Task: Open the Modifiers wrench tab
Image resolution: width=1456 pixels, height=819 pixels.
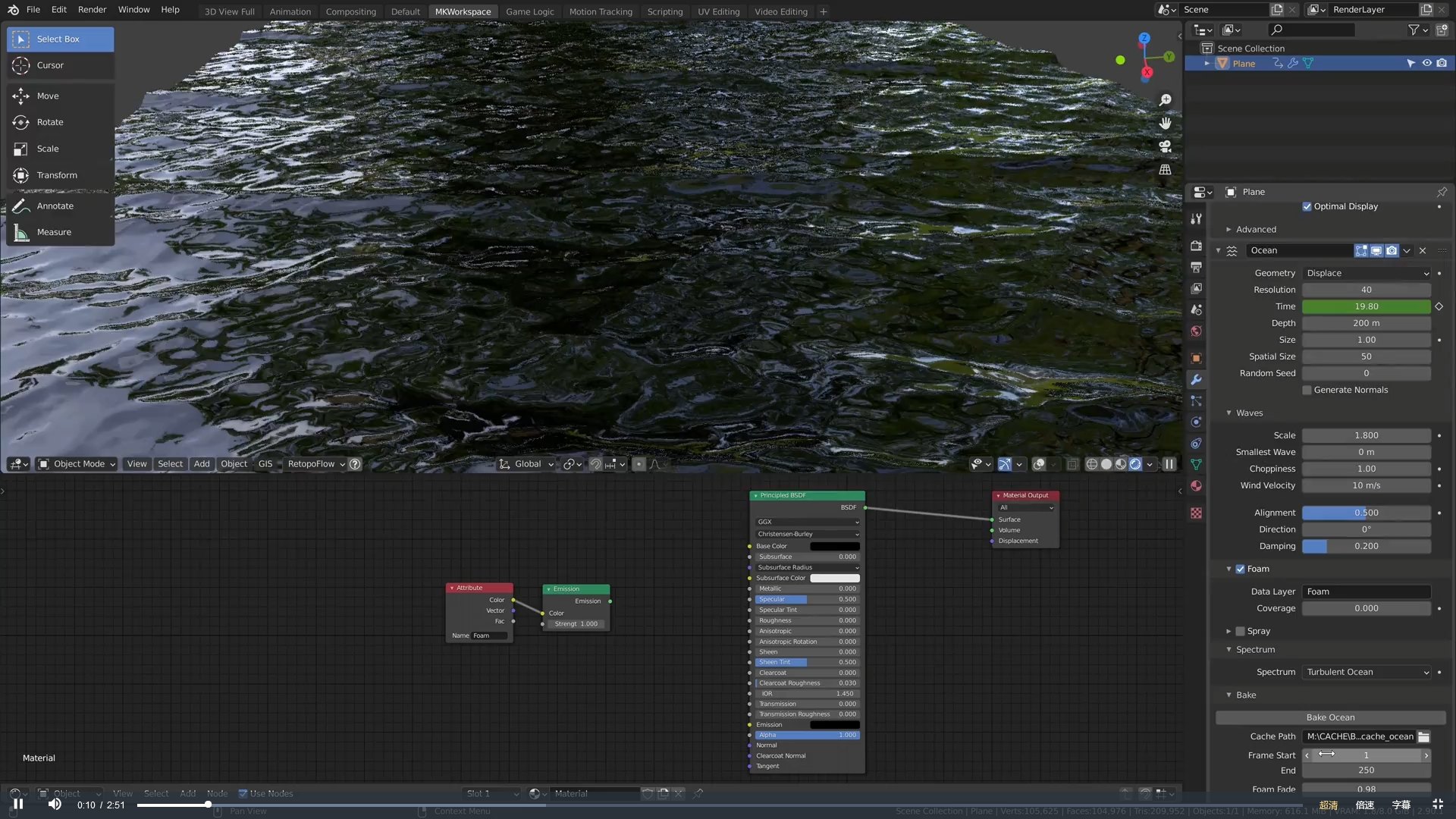Action: (x=1196, y=379)
